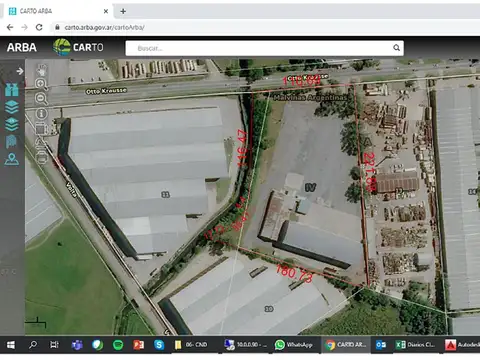This screenshot has width=480, height=360.
Task: Go forward in the browser
Action: click(x=24, y=27)
